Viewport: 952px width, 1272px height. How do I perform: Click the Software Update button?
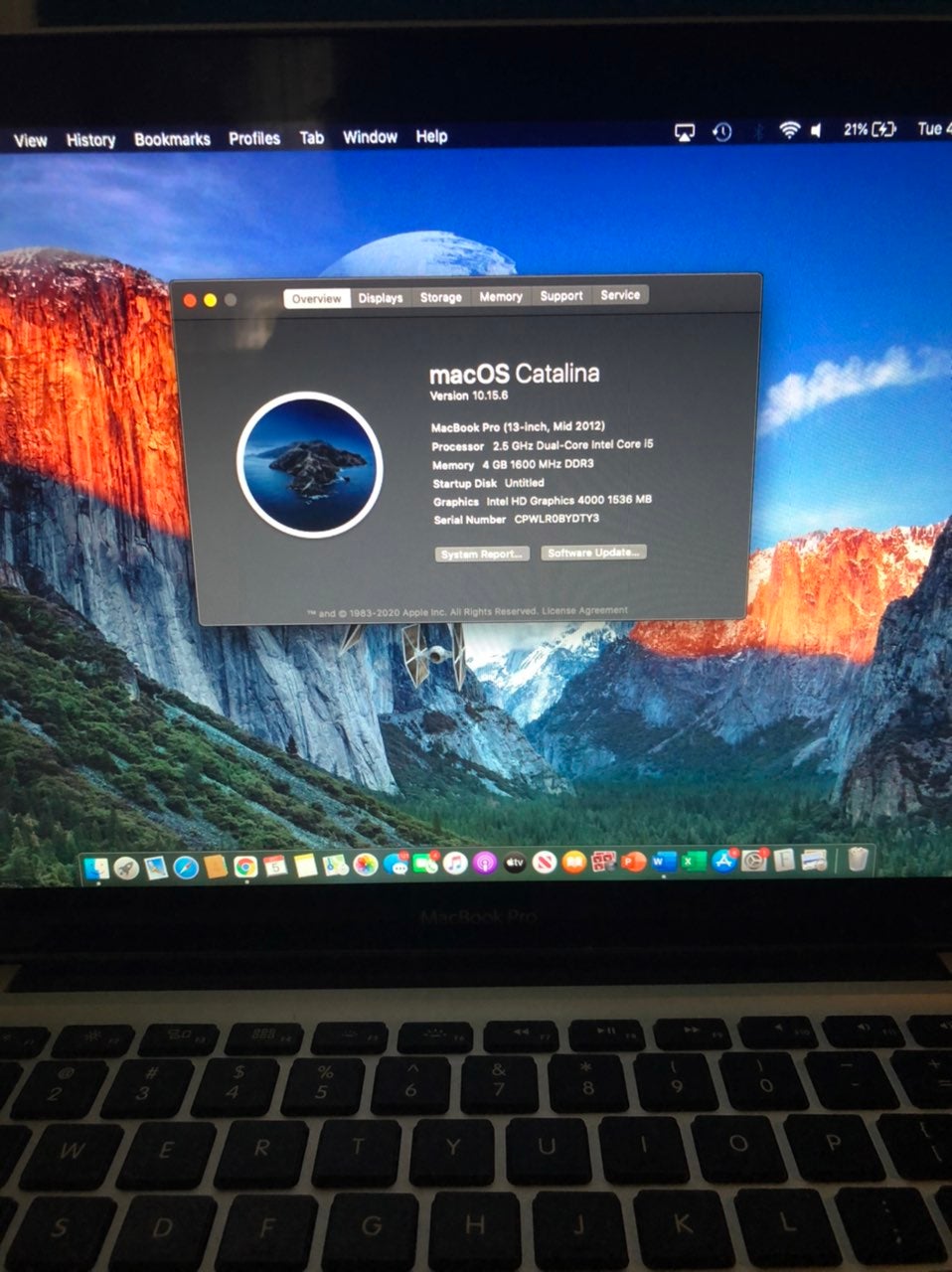click(594, 552)
